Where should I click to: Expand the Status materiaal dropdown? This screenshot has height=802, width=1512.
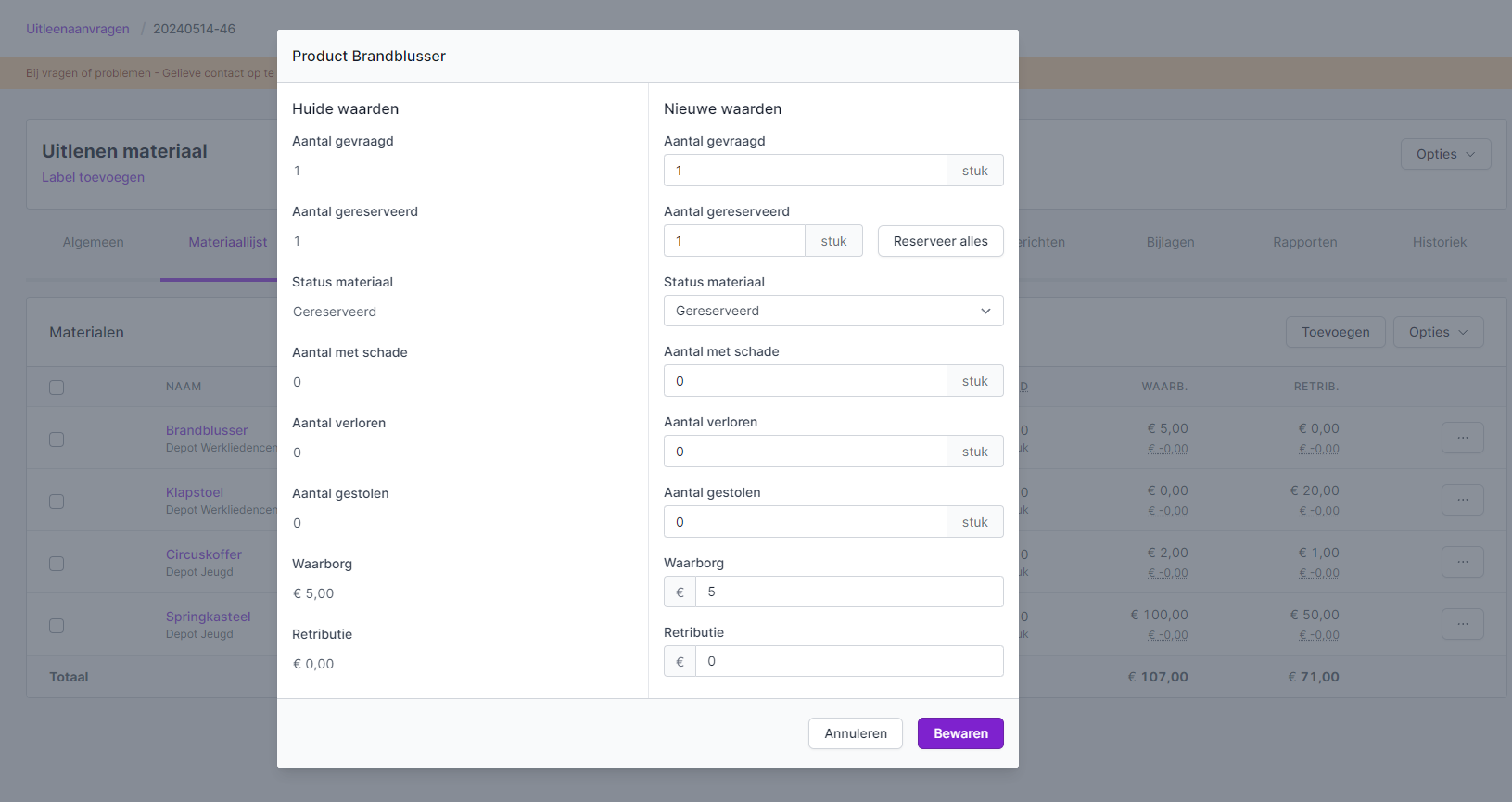click(832, 311)
